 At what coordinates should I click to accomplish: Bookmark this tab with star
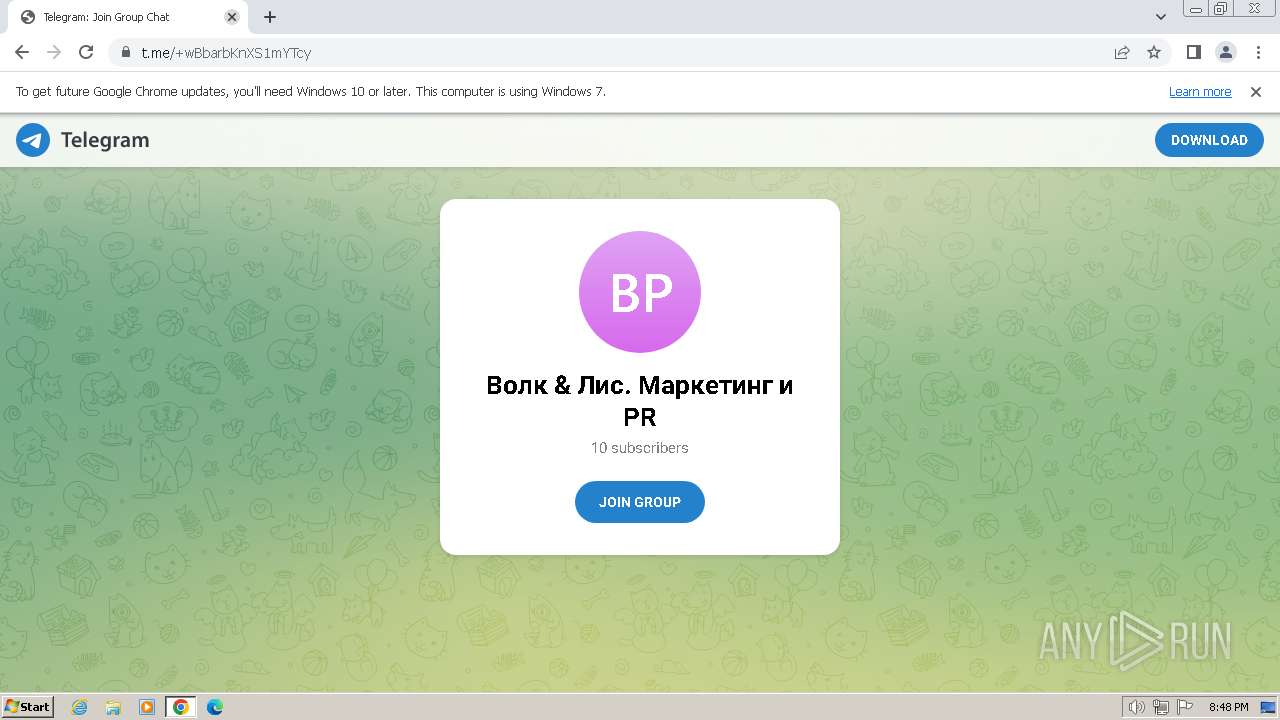pos(1154,53)
